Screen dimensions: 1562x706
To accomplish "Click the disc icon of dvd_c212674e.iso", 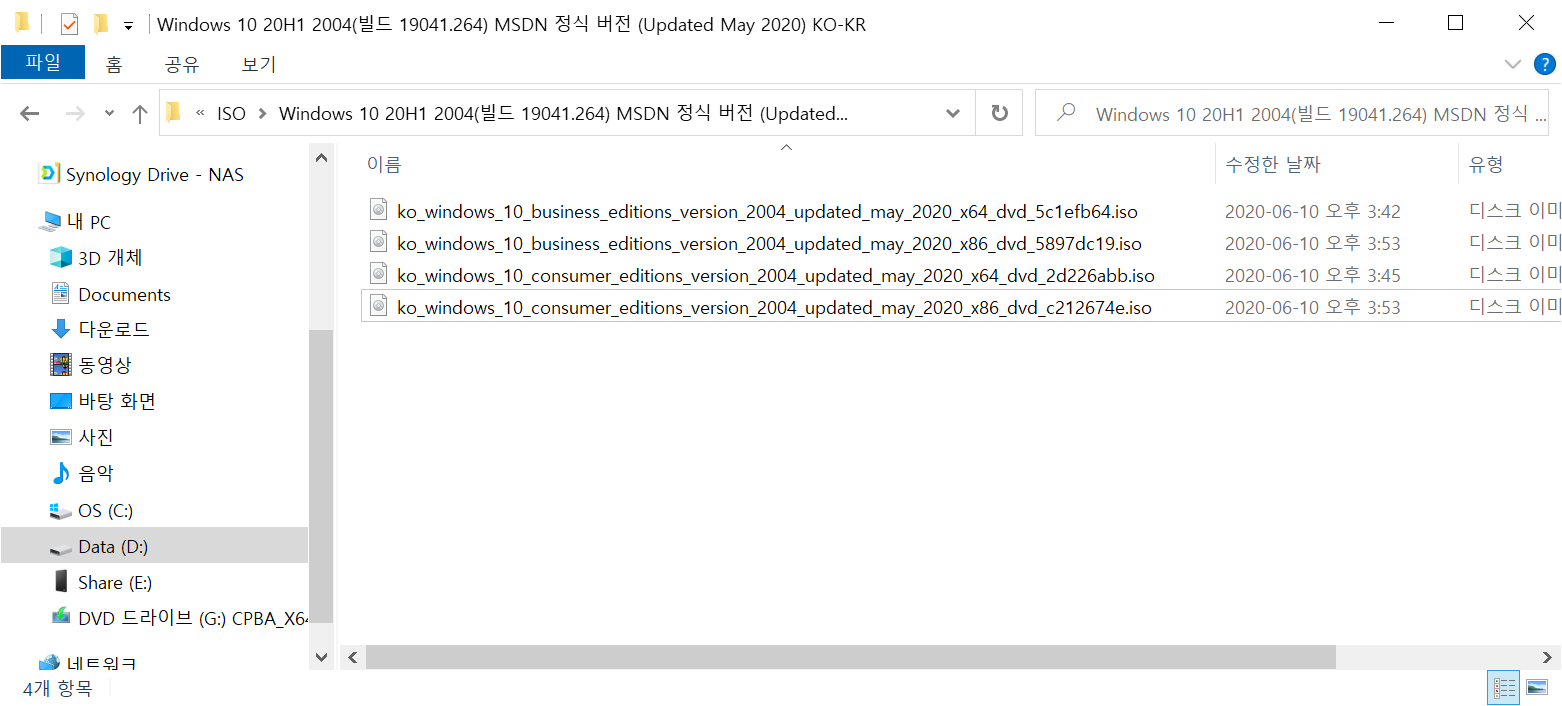I will [x=378, y=306].
